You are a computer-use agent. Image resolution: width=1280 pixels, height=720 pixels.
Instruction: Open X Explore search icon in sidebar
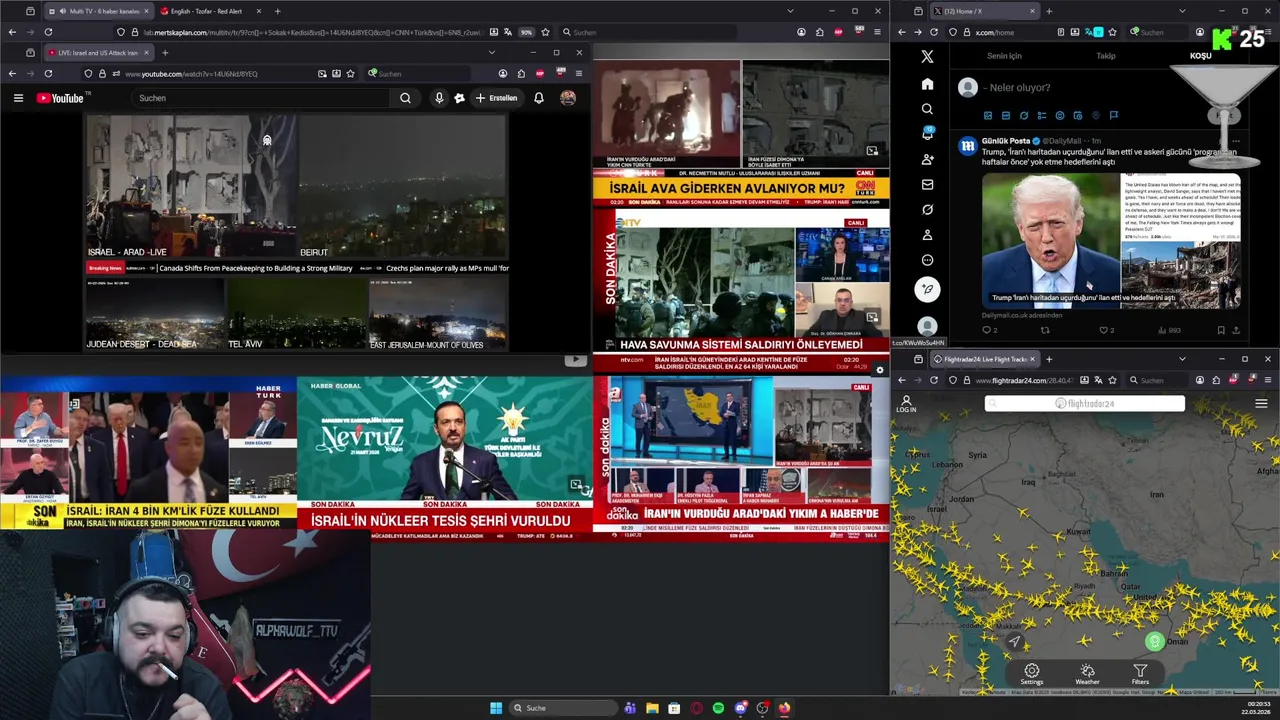[x=927, y=109]
